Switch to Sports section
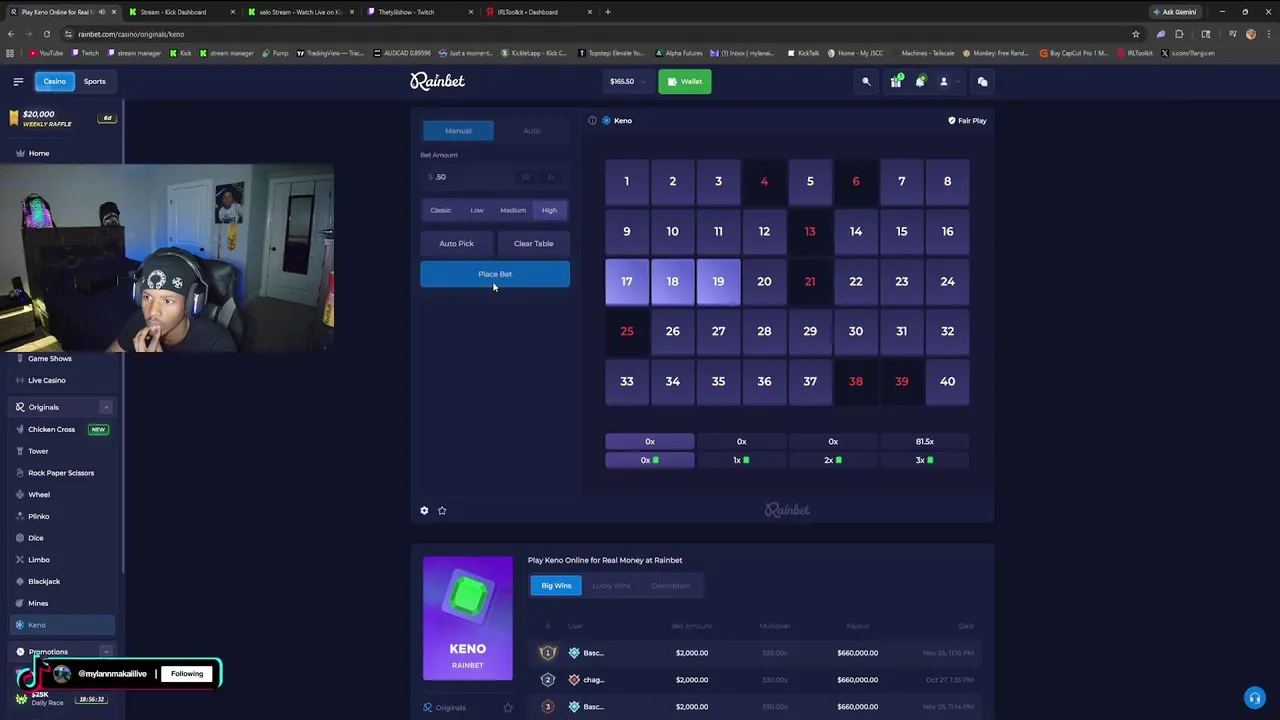The height and width of the screenshot is (720, 1280). [x=94, y=81]
